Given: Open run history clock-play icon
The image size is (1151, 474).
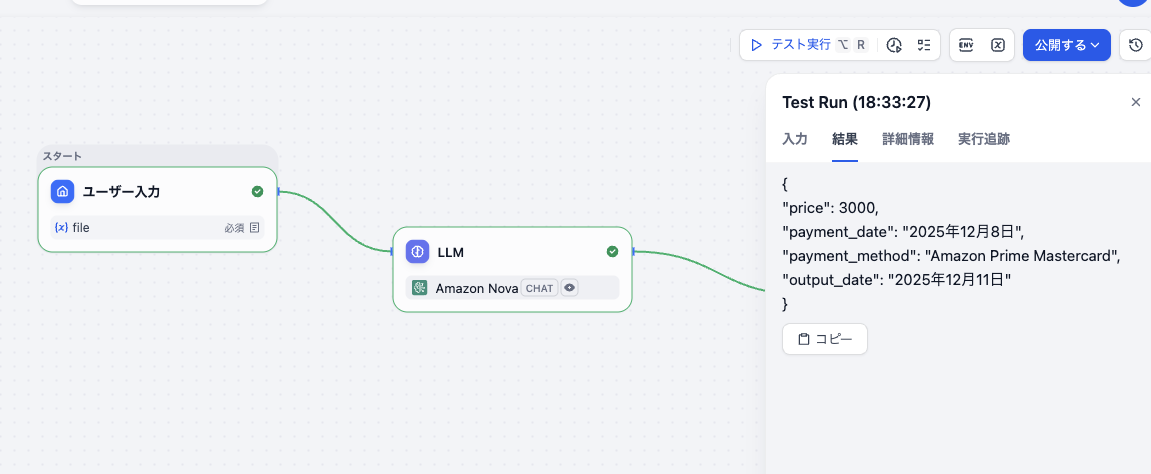Looking at the screenshot, I should [893, 45].
